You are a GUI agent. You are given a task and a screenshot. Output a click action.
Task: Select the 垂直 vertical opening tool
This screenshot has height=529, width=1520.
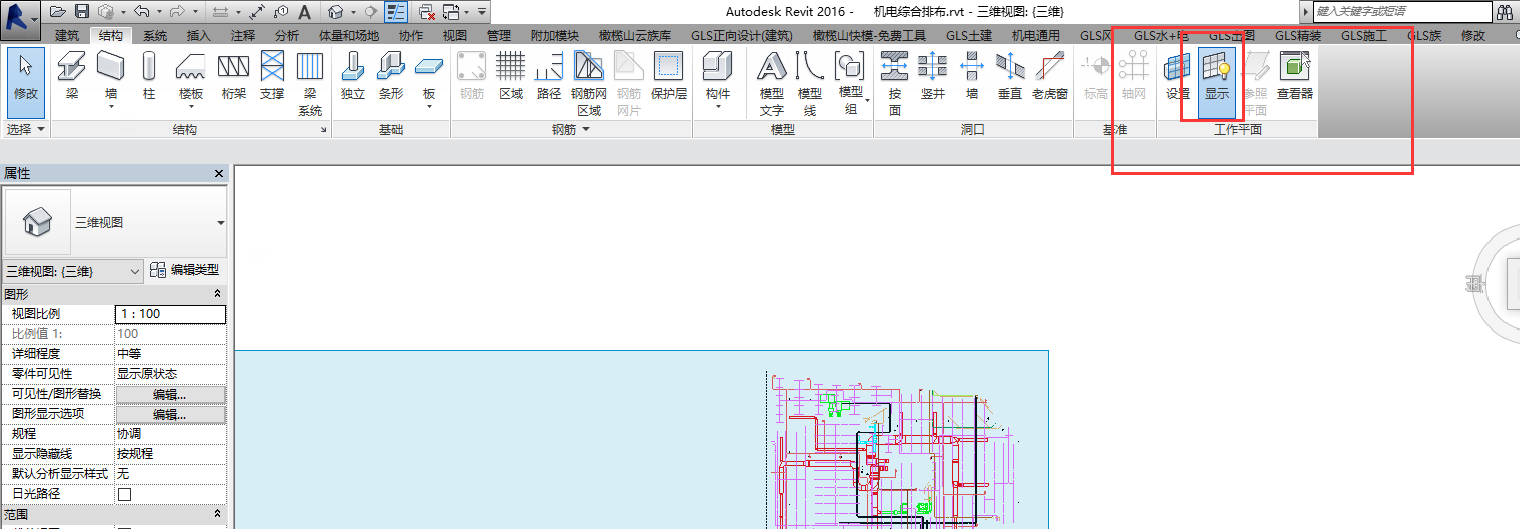point(1010,77)
